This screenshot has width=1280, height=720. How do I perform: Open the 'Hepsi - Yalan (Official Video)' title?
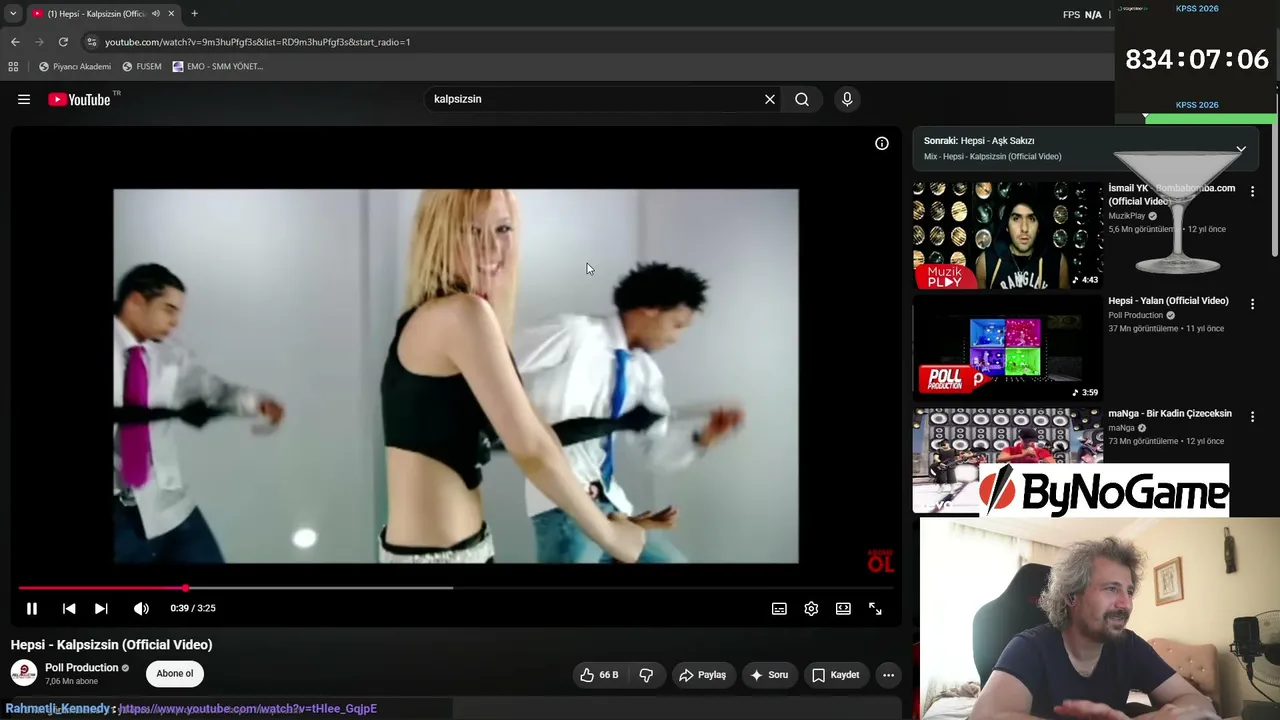1168,301
